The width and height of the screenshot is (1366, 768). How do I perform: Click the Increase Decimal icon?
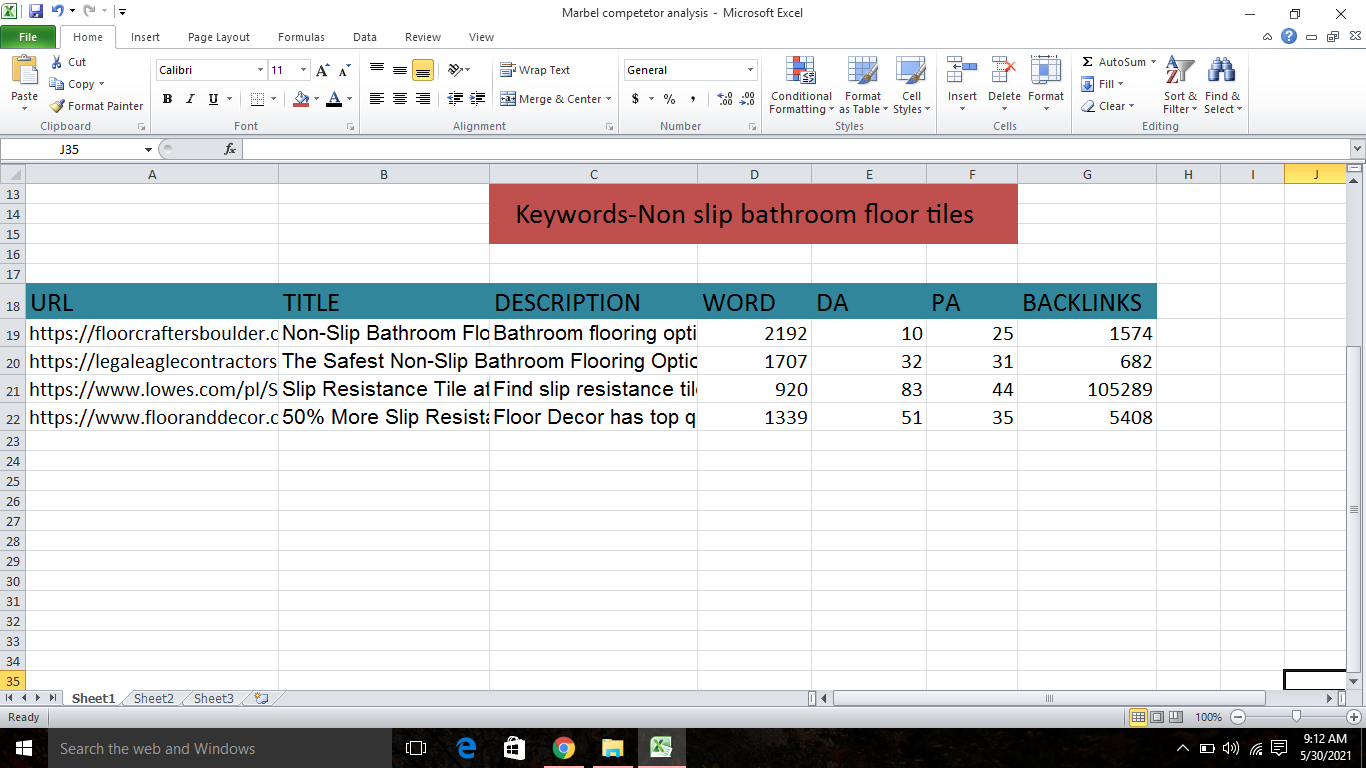click(x=725, y=99)
